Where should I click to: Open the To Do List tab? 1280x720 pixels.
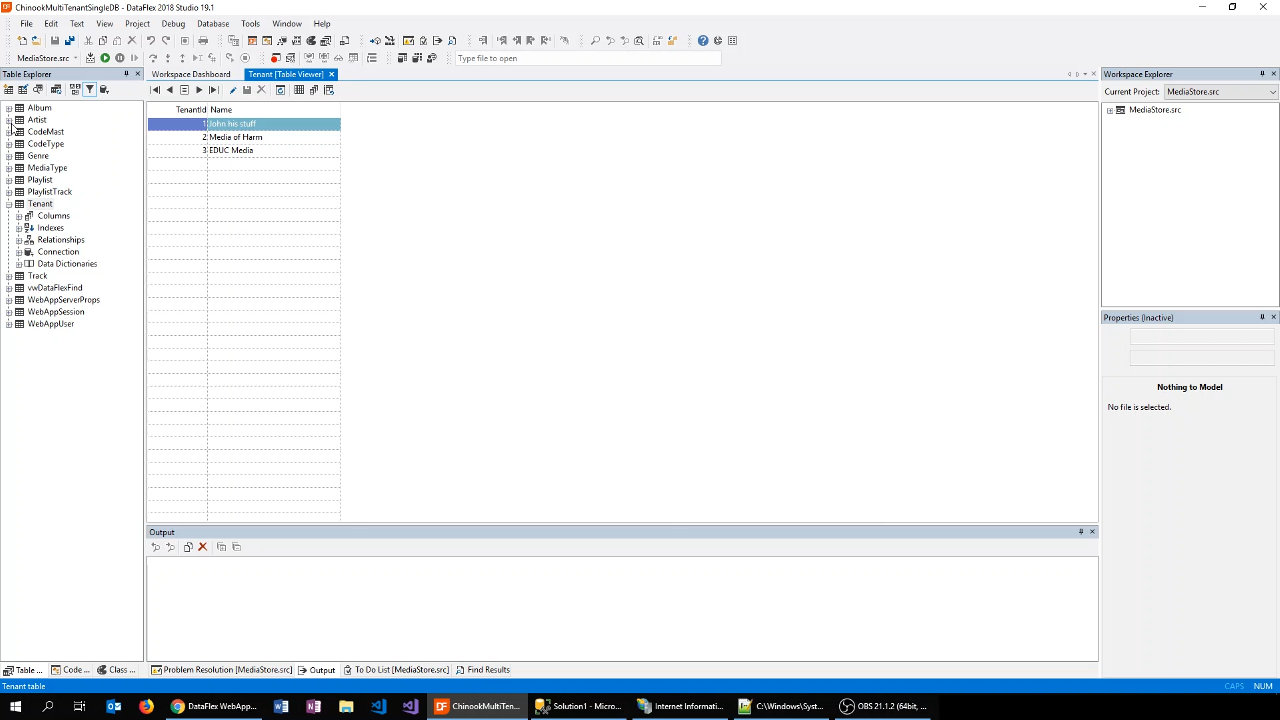(400, 670)
